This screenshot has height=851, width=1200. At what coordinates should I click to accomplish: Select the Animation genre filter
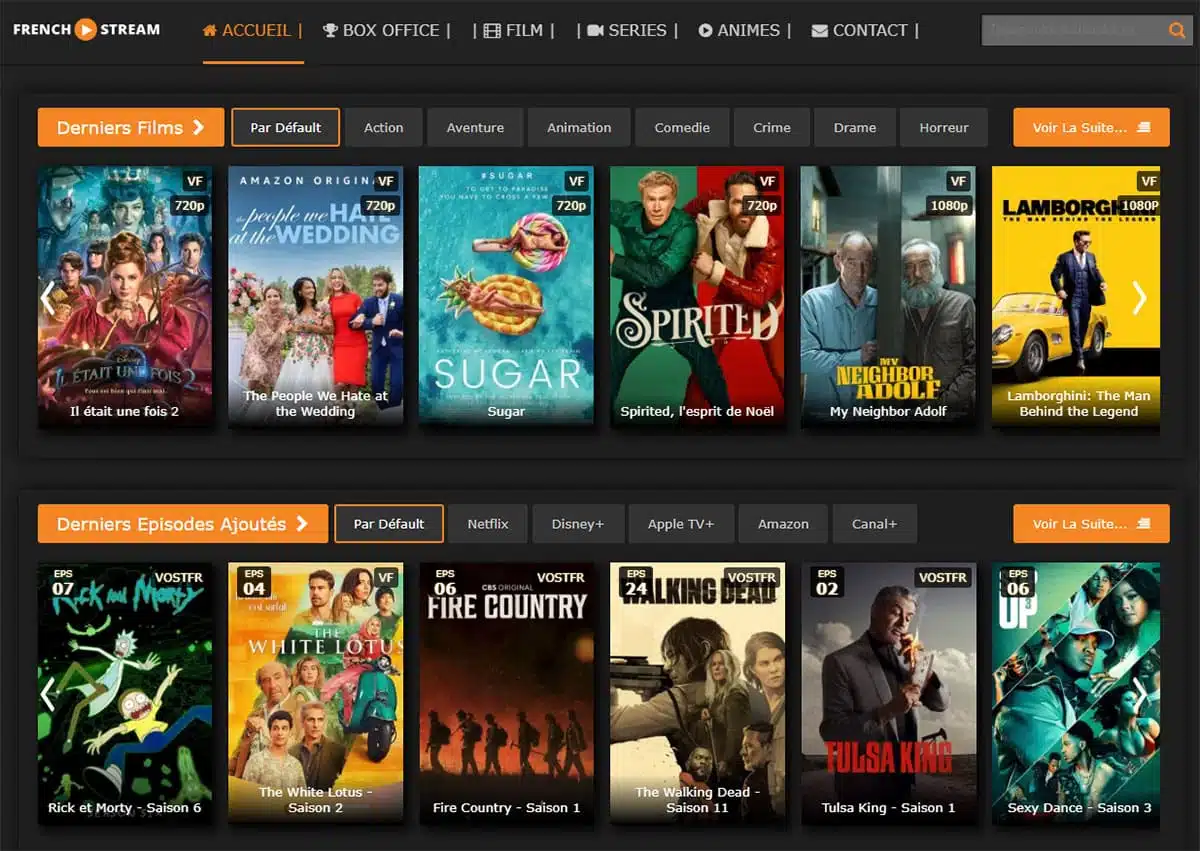(x=579, y=127)
